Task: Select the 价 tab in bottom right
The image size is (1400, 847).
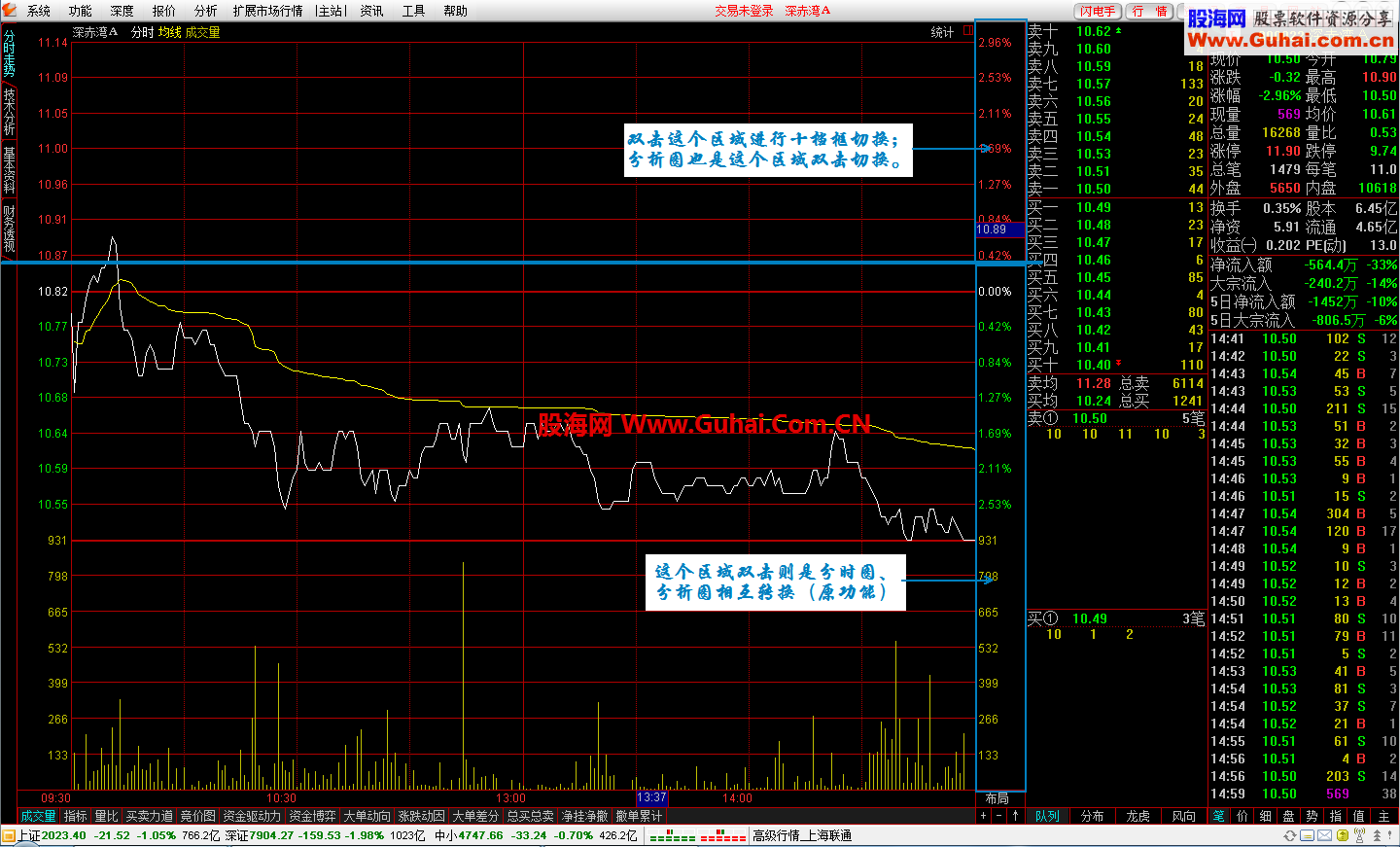Action: (1242, 816)
